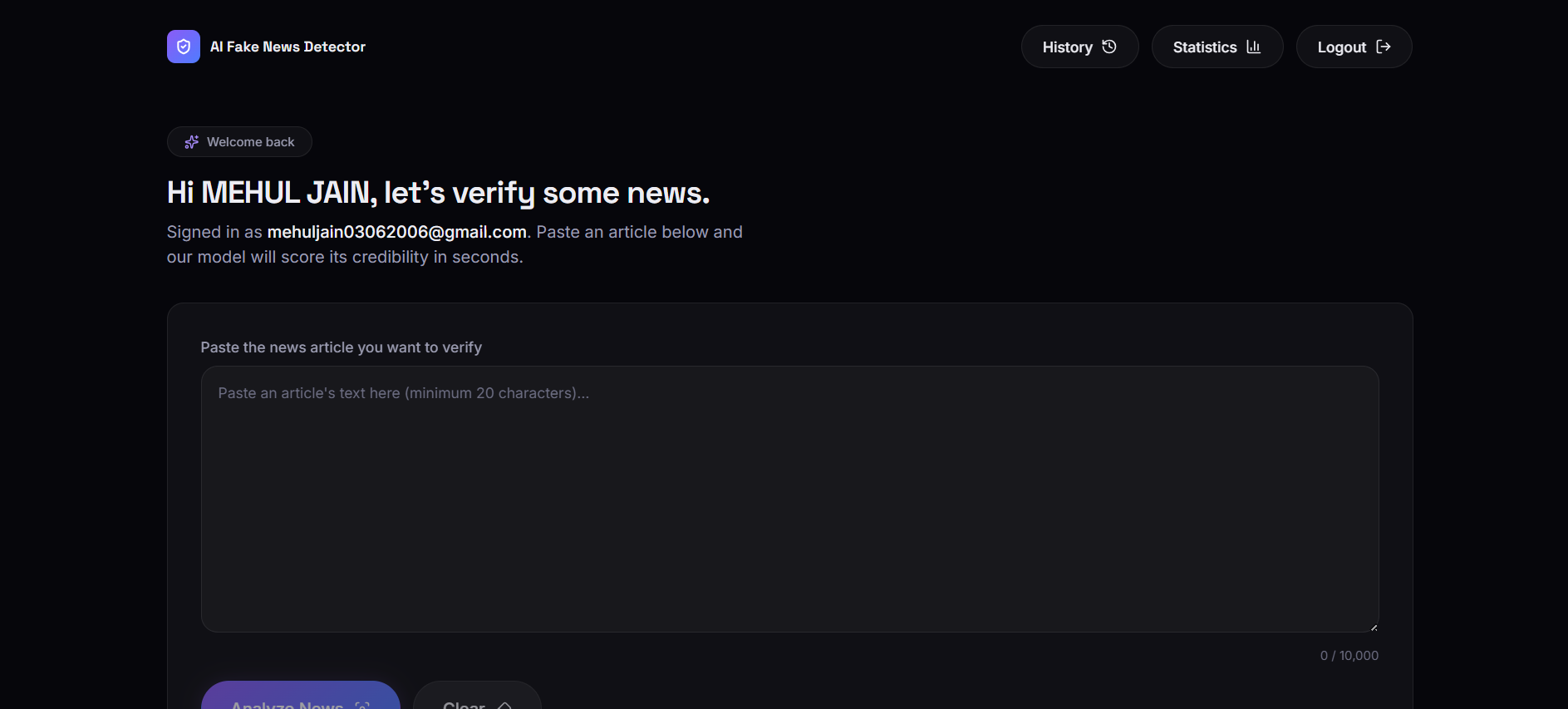Screen dimensions: 1568x709
Task: Open the Statistics page
Action: [x=1217, y=47]
